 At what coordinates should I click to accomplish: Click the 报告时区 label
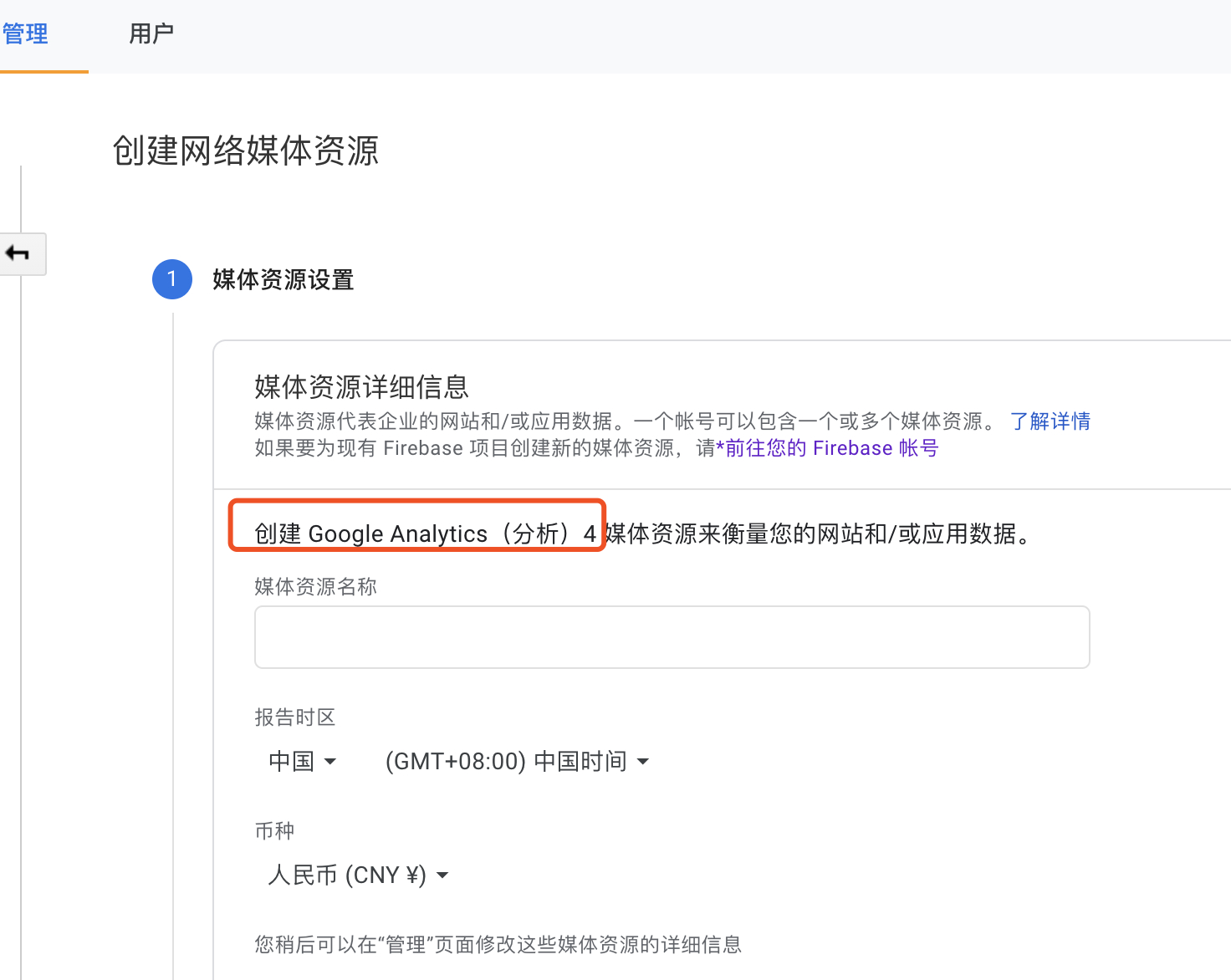click(x=295, y=717)
